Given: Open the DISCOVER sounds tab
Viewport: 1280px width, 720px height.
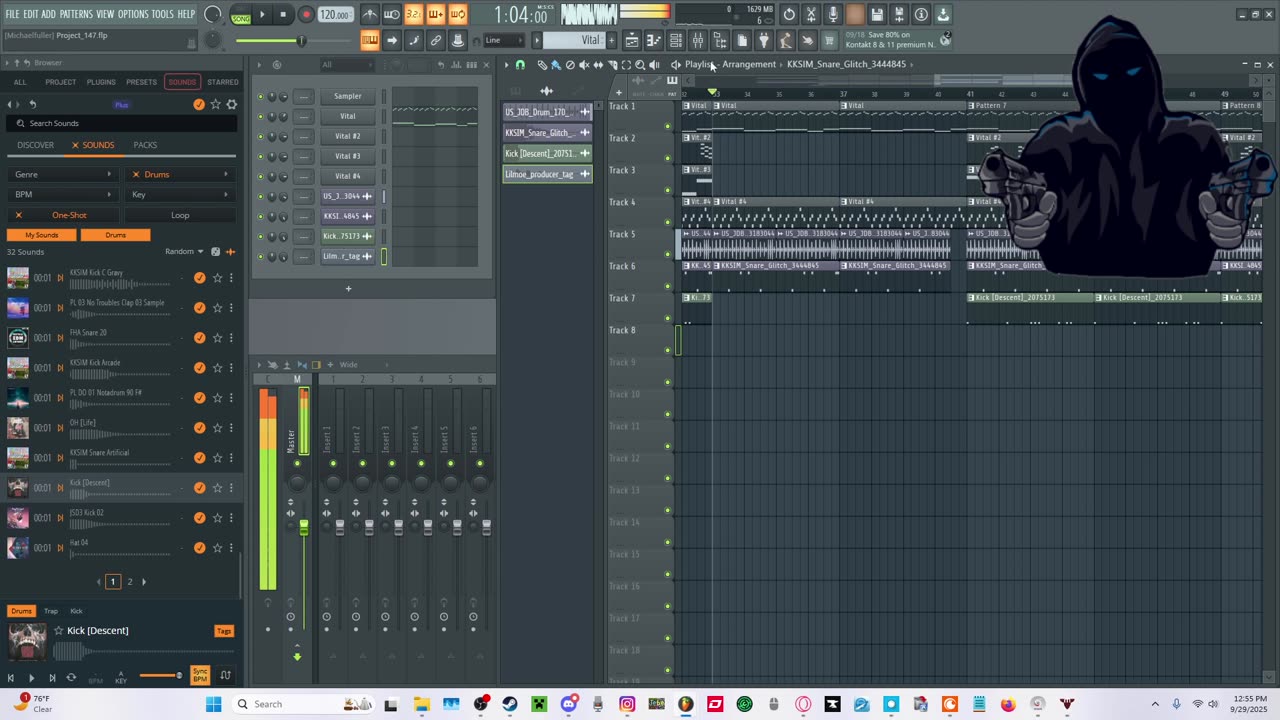Looking at the screenshot, I should point(35,145).
